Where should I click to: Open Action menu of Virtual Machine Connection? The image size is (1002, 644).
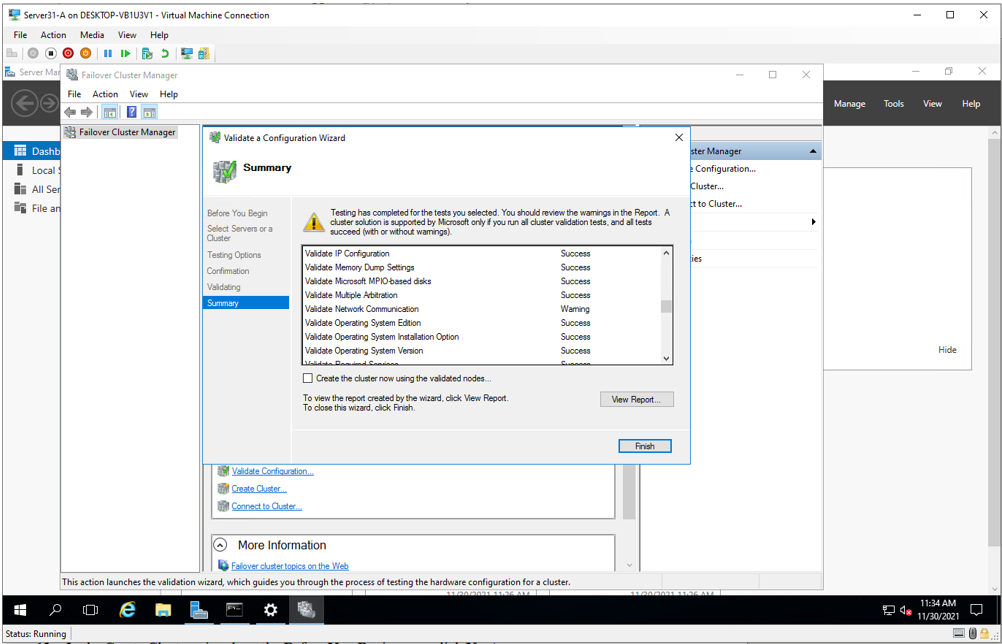tap(53, 35)
